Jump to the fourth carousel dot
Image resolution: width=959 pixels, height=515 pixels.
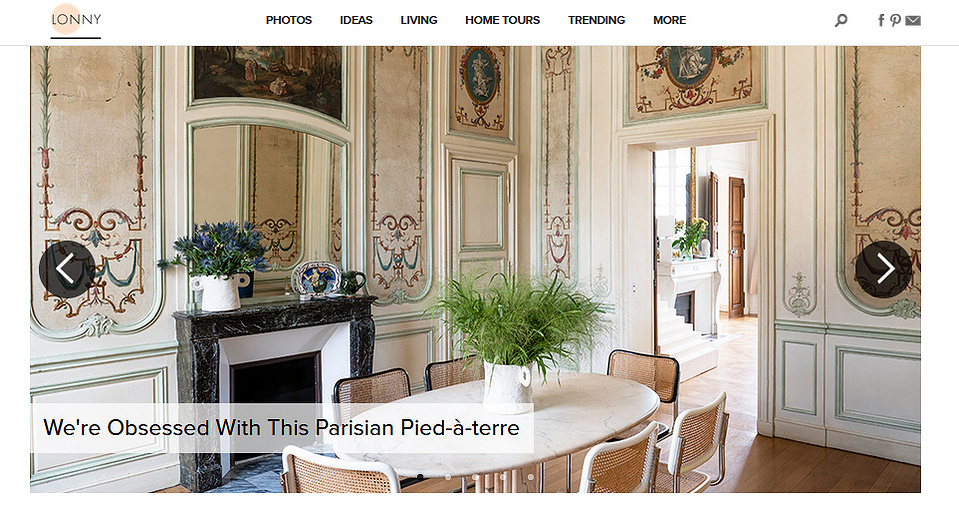coord(503,476)
